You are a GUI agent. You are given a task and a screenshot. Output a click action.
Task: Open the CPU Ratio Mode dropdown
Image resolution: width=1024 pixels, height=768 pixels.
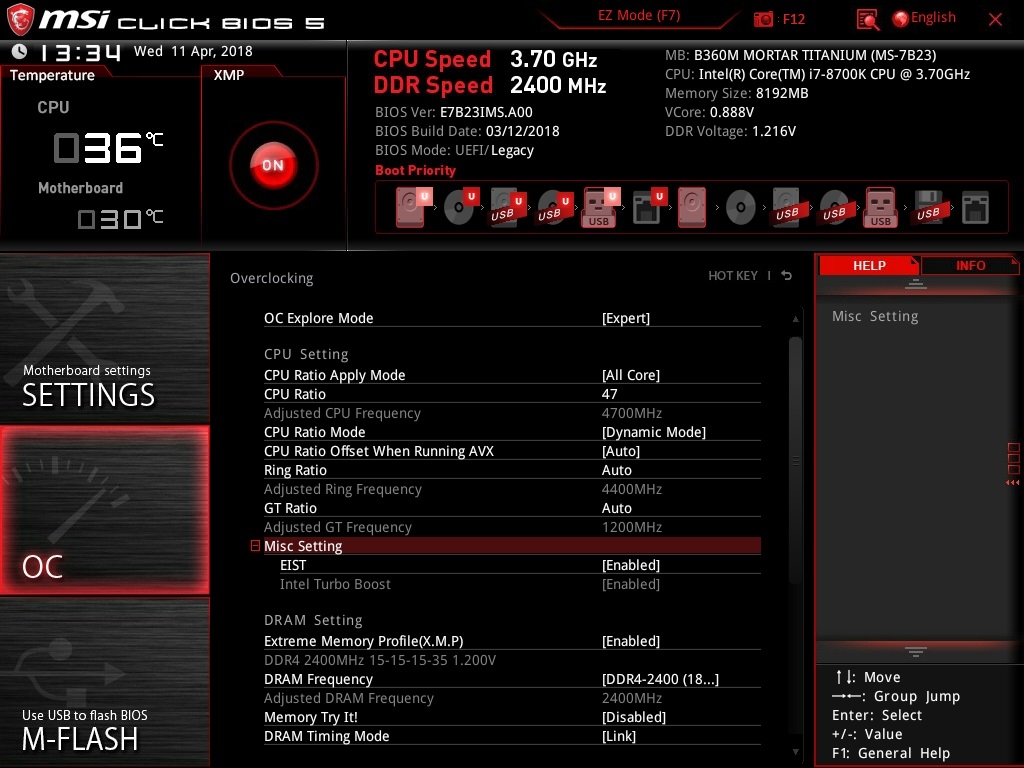(x=654, y=432)
